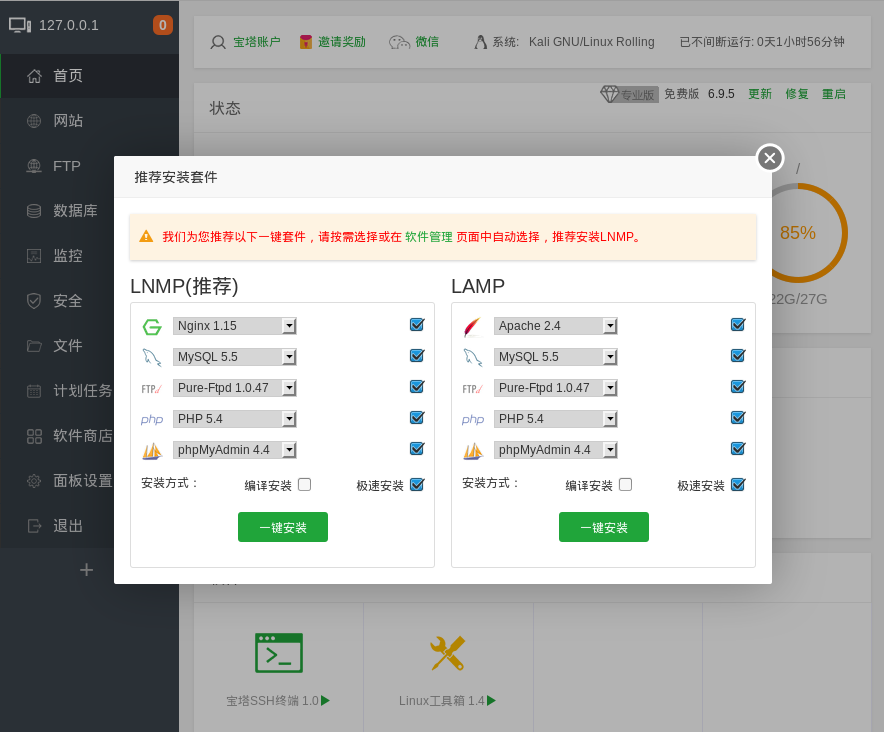Open LNMP PHP 5.4 version dropdown
This screenshot has width=884, height=732.
235,419
